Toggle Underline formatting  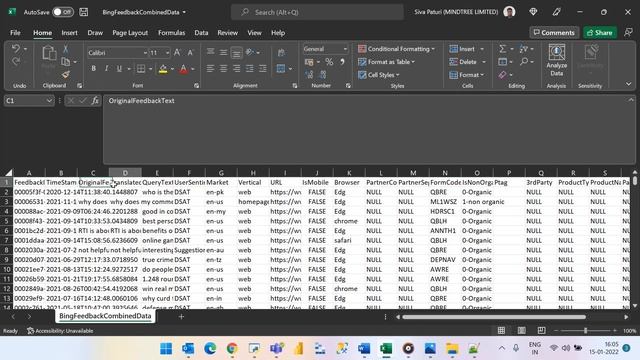[x=119, y=69]
